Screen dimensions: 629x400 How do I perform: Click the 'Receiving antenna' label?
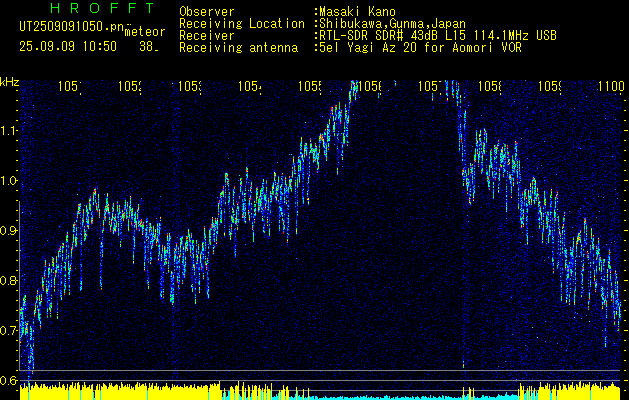[x=239, y=48]
